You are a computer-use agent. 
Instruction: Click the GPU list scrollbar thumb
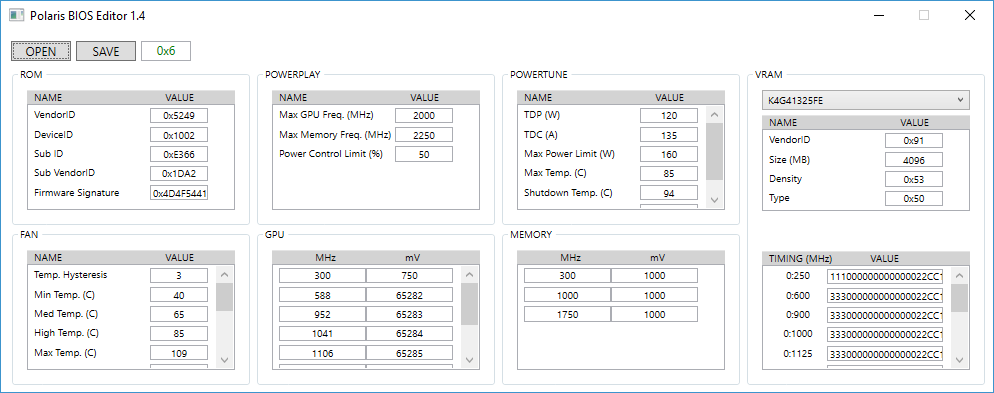tap(469, 304)
